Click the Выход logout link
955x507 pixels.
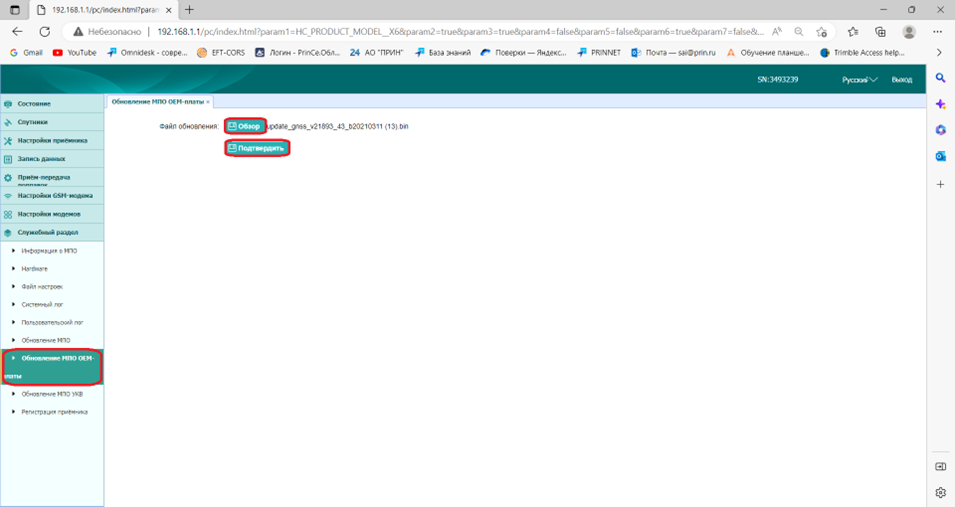[x=901, y=80]
